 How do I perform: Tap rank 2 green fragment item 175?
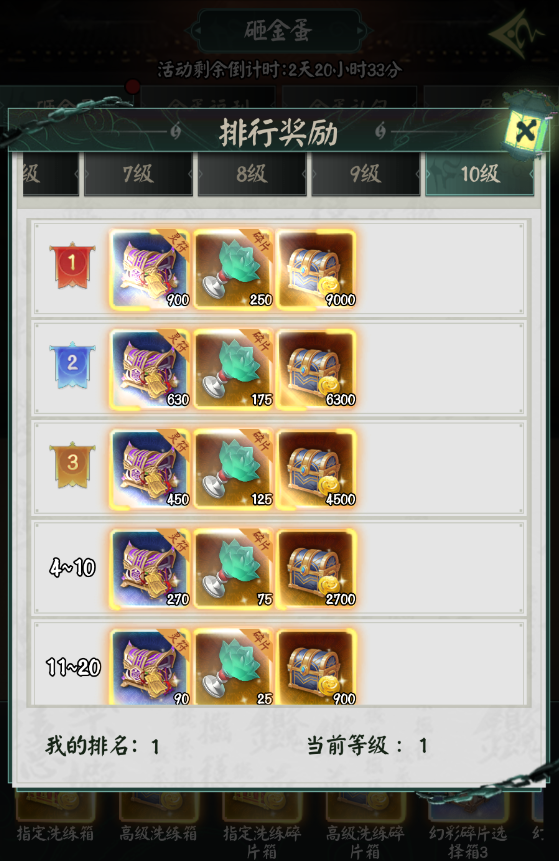[x=233, y=369]
